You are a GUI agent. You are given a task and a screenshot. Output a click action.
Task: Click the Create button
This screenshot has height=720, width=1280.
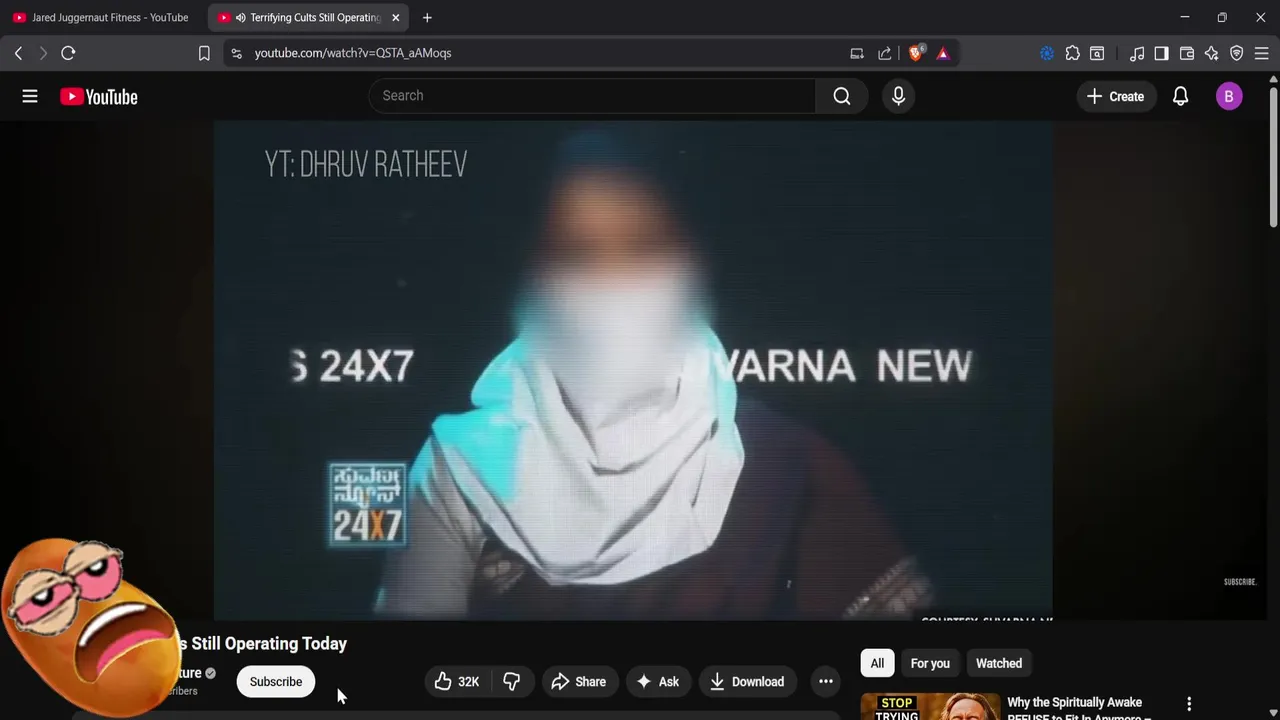[x=1115, y=96]
